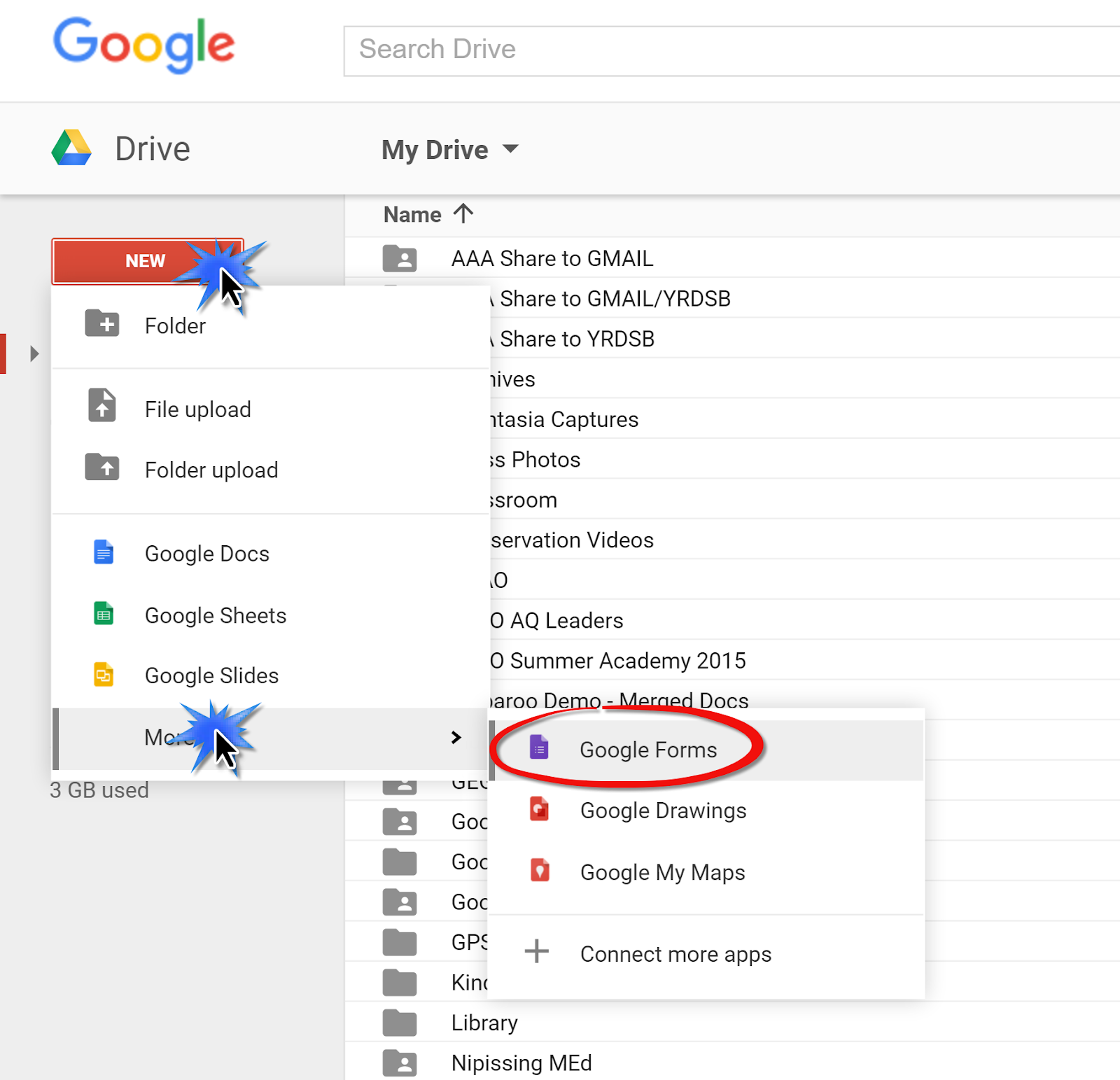Click into the Search Drive field
Image resolution: width=1120 pixels, height=1080 pixels.
pyautogui.click(x=731, y=50)
